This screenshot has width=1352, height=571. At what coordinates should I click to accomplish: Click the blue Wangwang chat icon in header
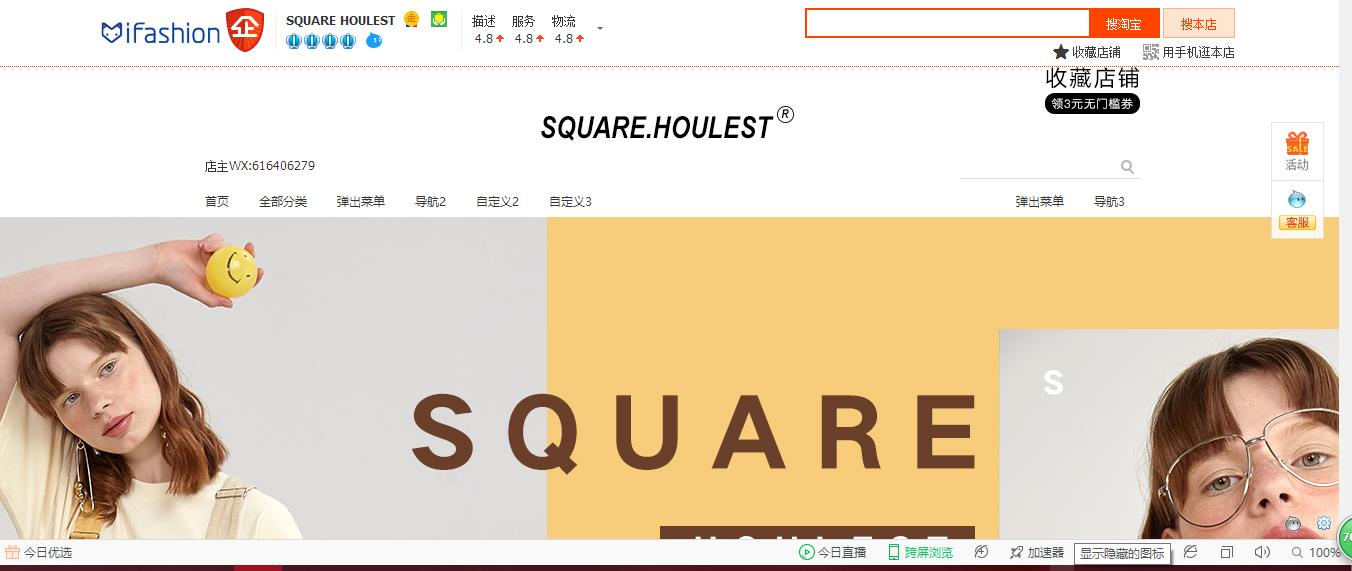coord(374,41)
